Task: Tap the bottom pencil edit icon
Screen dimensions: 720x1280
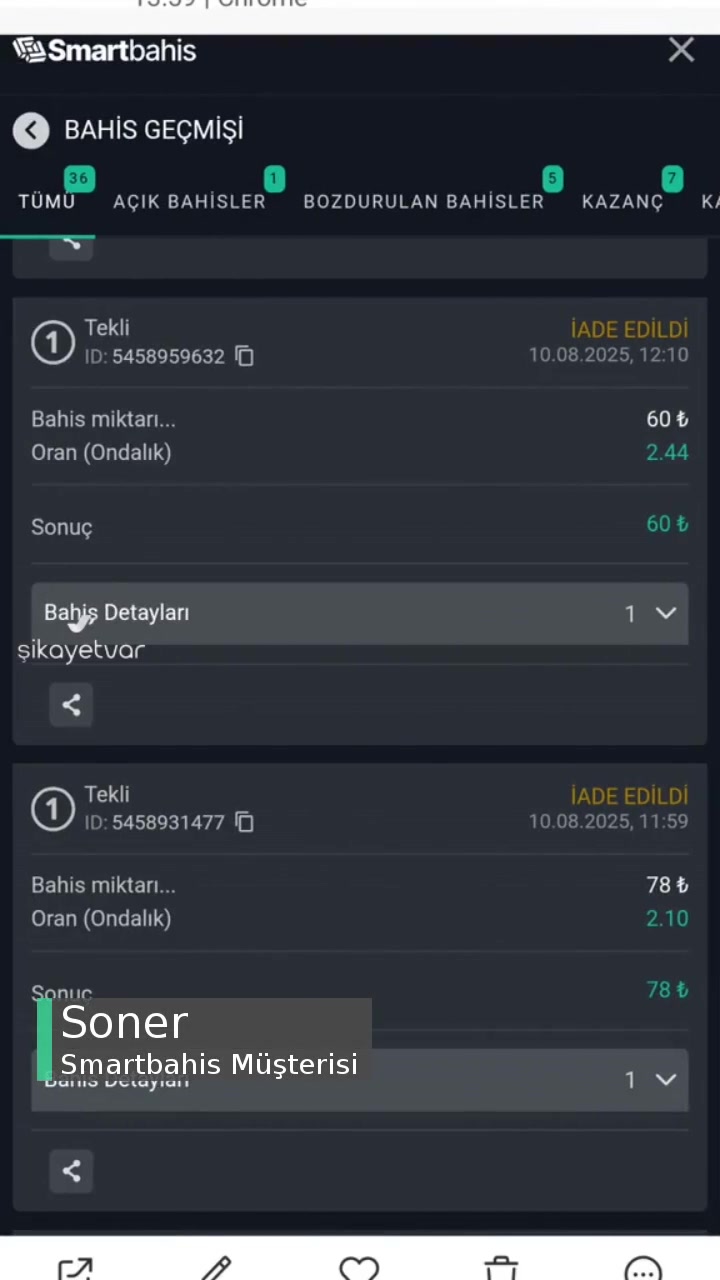Action: tap(216, 1268)
